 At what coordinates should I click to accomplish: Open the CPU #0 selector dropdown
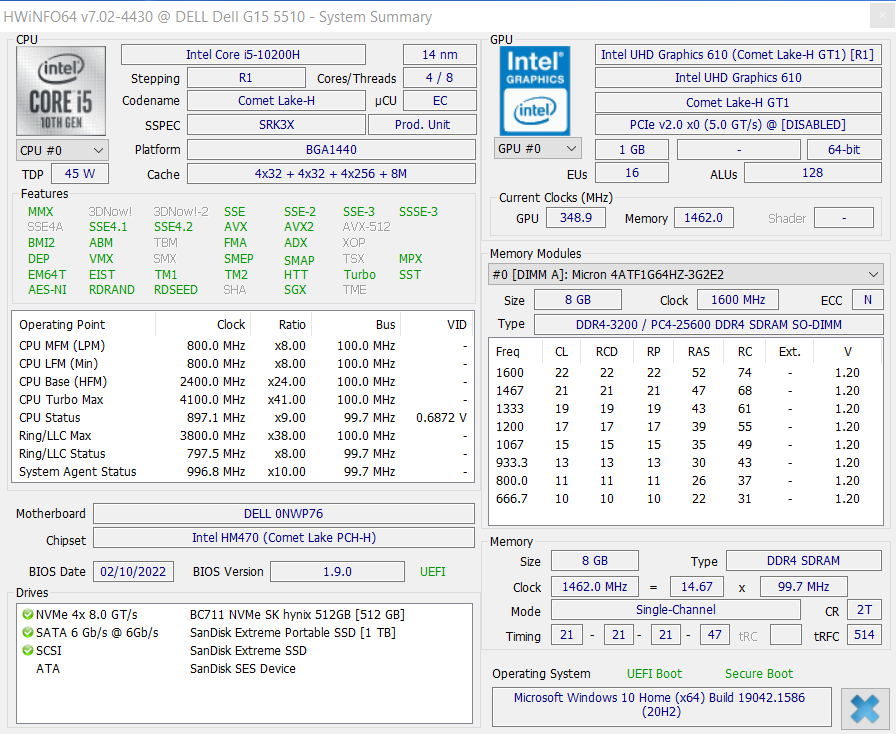(62, 150)
